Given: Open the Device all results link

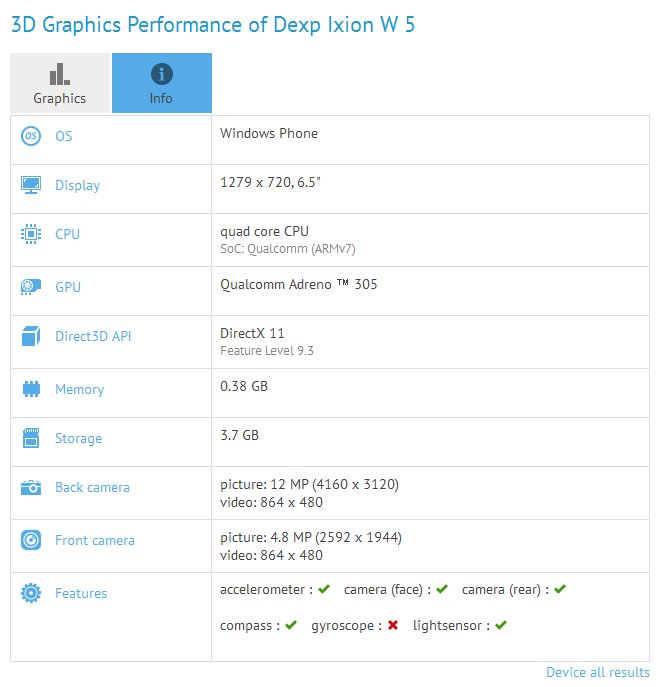Looking at the screenshot, I should (598, 672).
